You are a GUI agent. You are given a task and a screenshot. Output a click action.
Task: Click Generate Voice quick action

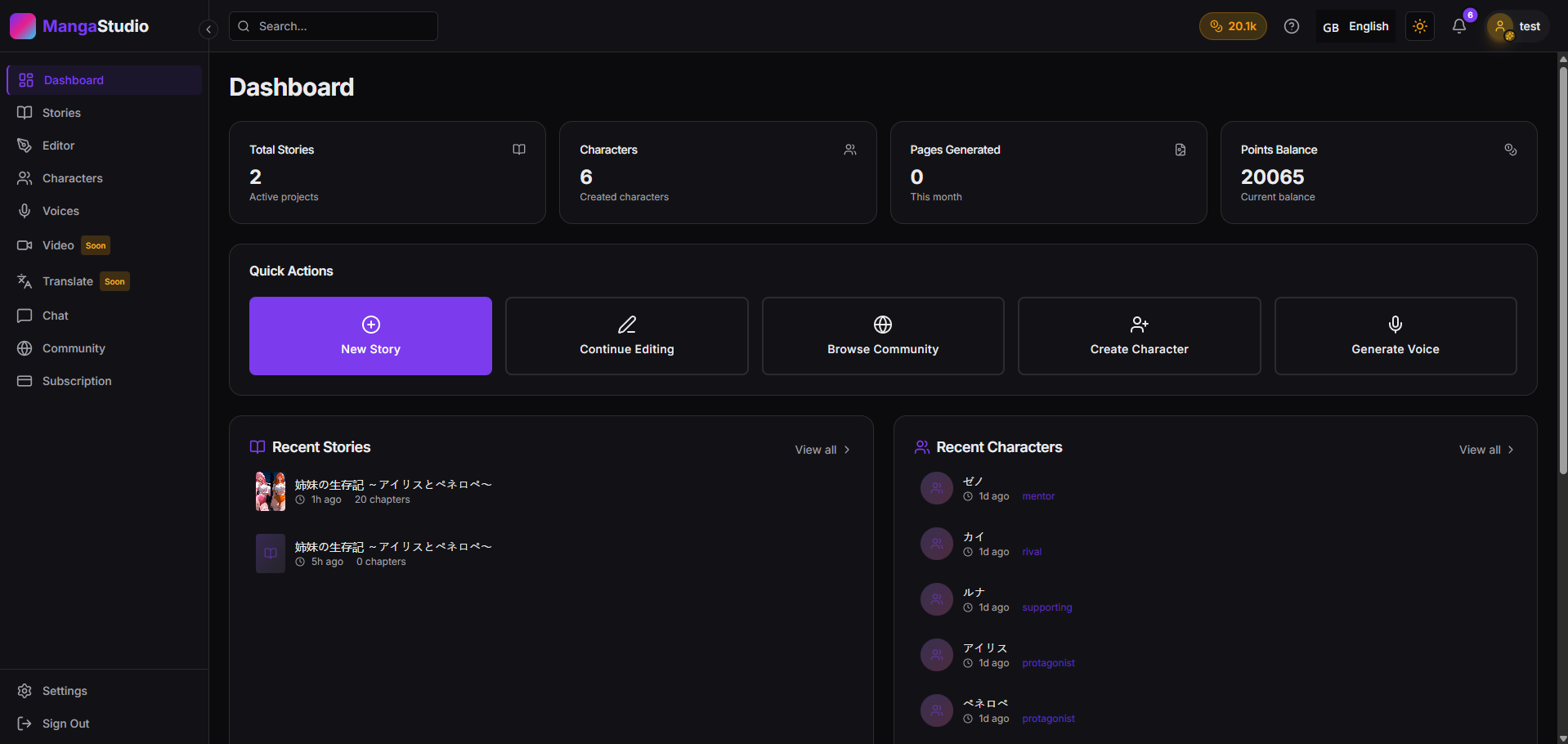point(1396,336)
